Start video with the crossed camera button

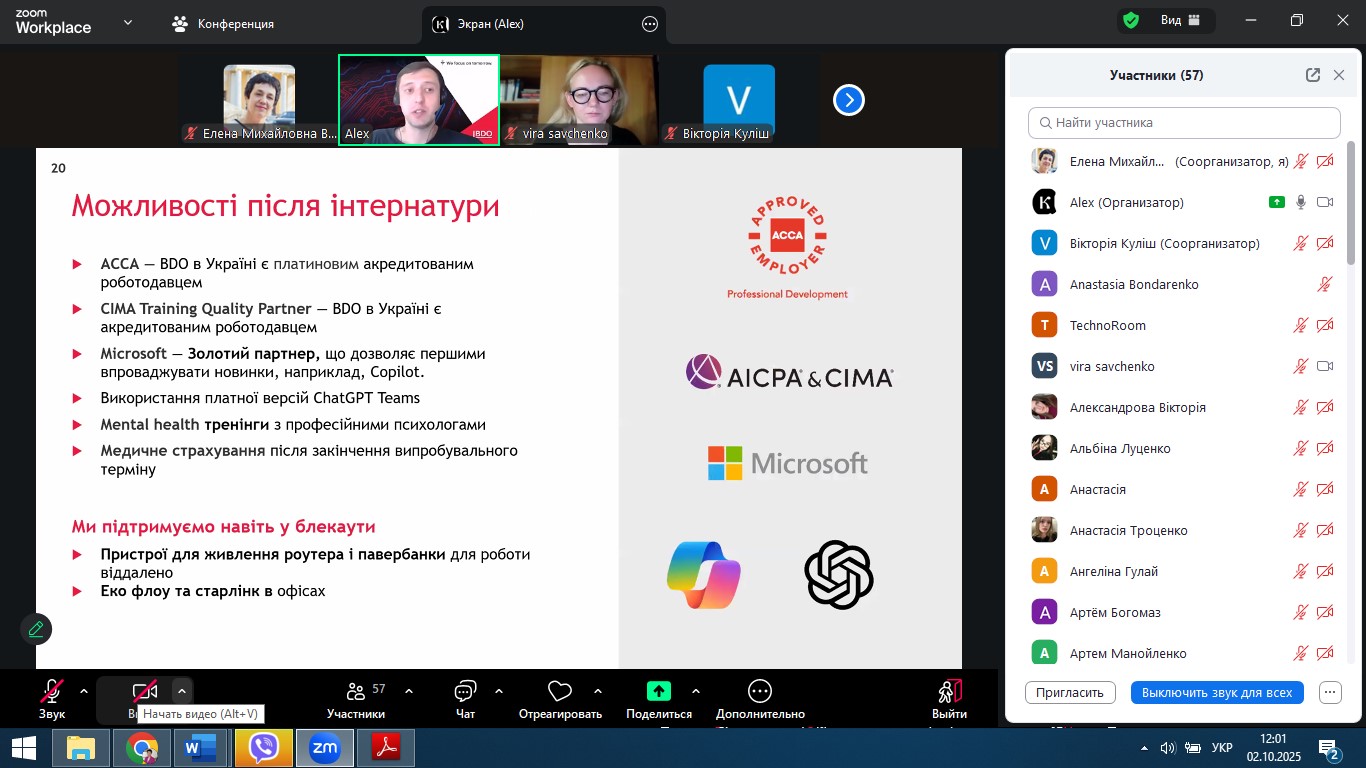[x=145, y=691]
